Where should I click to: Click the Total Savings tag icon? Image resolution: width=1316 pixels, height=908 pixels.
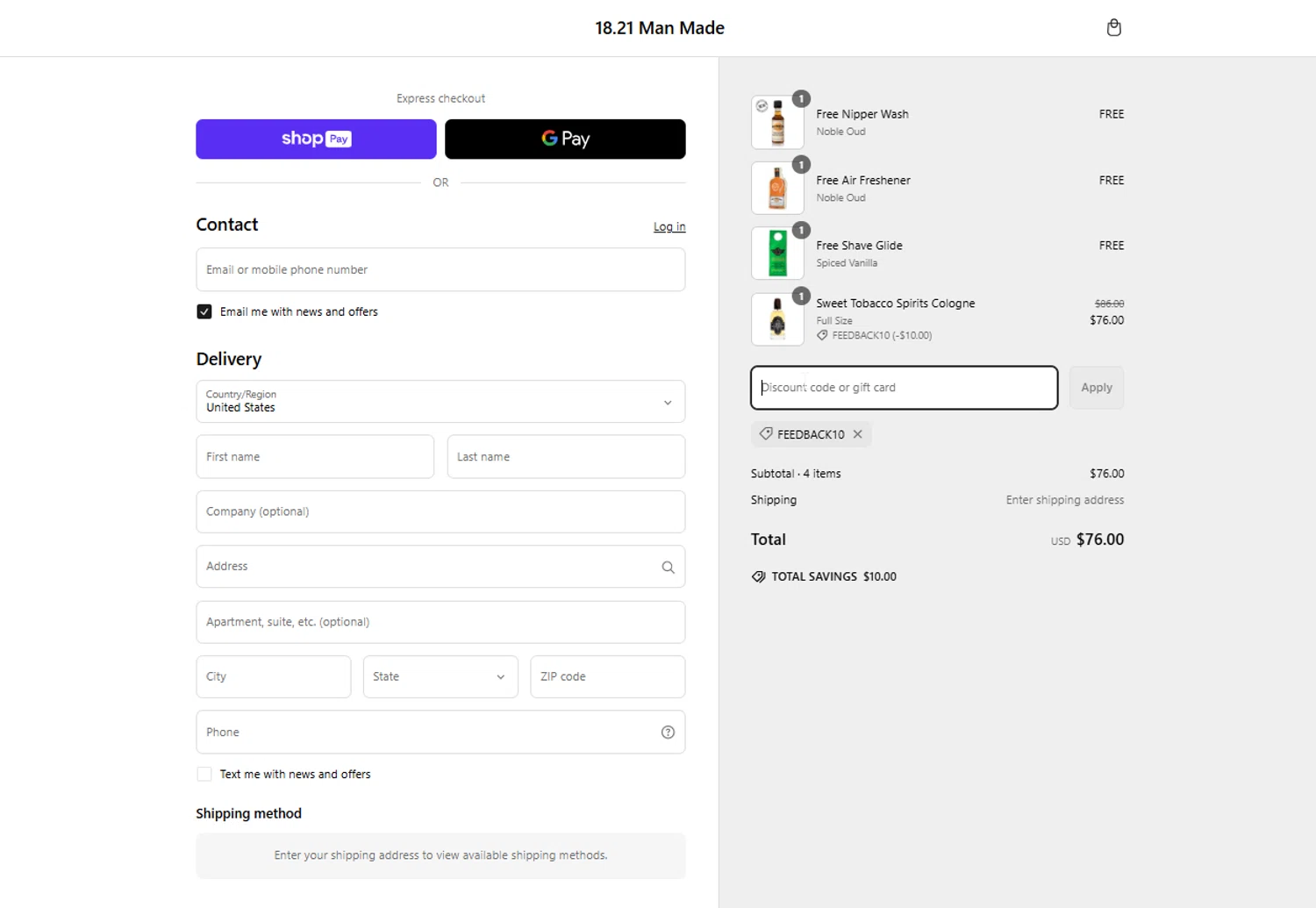[758, 576]
